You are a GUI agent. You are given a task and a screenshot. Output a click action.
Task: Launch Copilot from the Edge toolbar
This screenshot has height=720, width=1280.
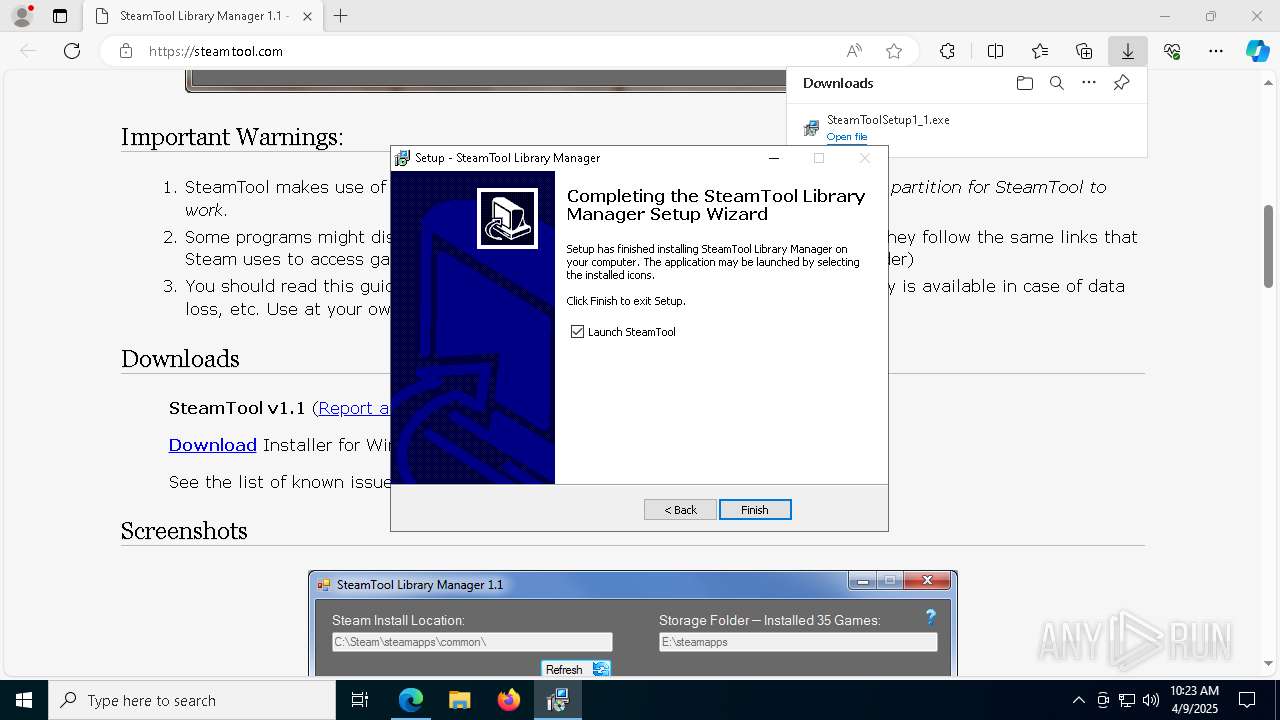point(1257,51)
